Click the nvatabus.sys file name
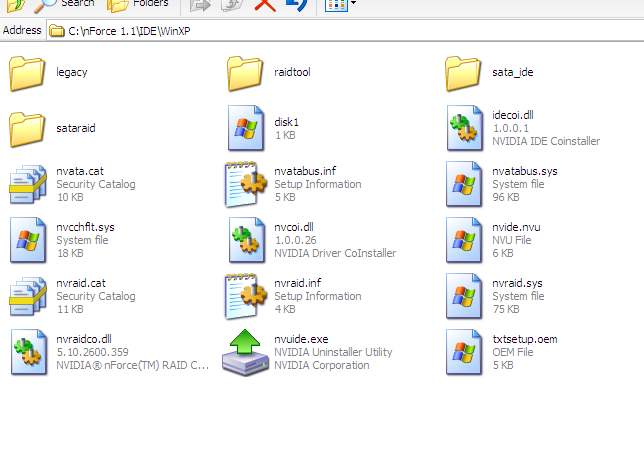The width and height of the screenshot is (644, 451). pos(524,171)
